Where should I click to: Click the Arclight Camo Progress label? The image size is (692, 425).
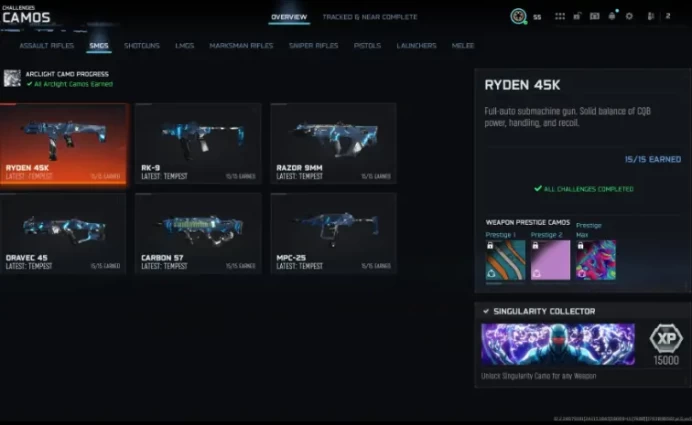67,74
